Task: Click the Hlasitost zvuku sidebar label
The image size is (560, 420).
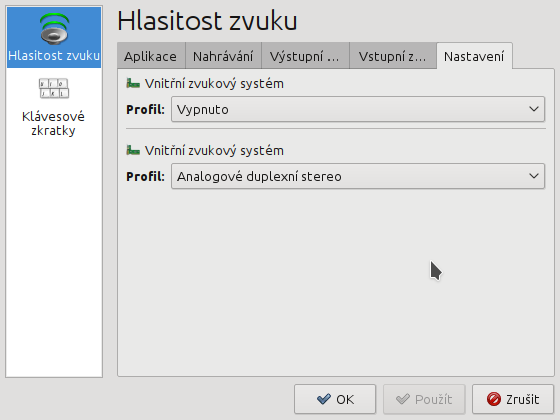Action: click(x=54, y=56)
